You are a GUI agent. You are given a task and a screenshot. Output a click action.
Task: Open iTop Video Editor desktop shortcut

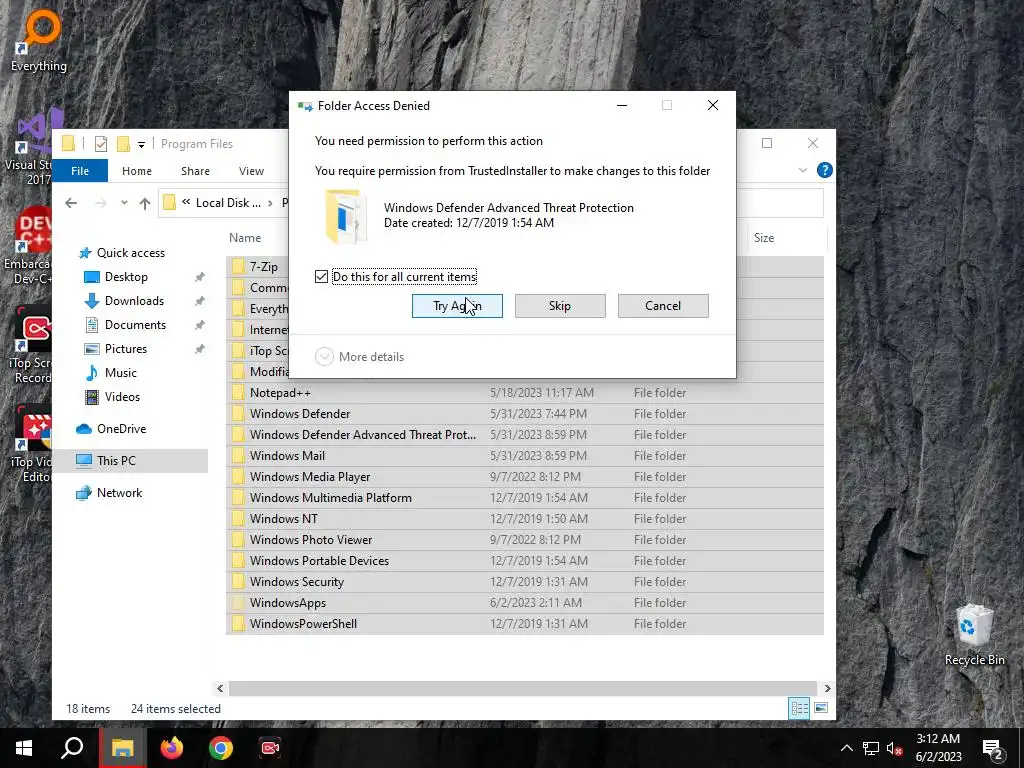tap(31, 444)
